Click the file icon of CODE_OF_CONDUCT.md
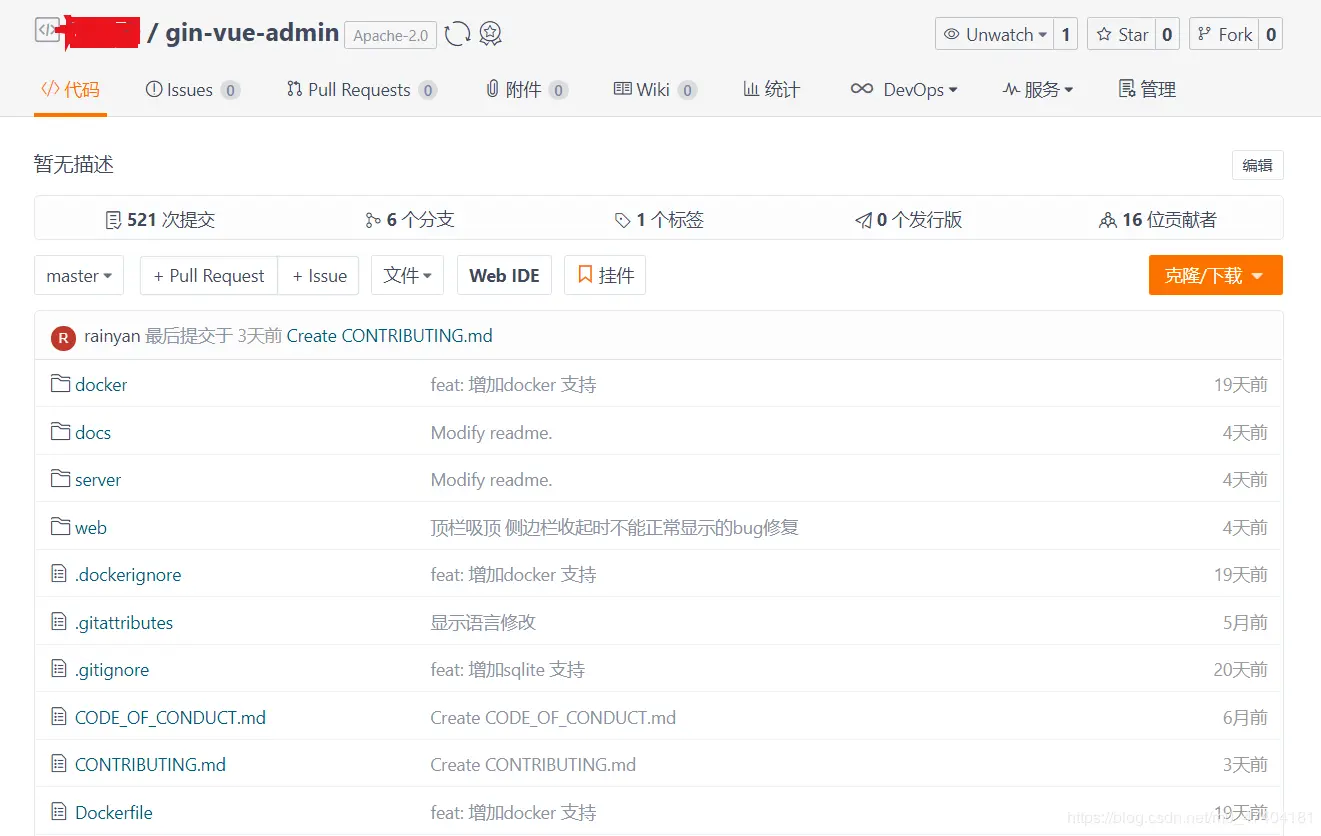The height and width of the screenshot is (836, 1321). coord(59,716)
